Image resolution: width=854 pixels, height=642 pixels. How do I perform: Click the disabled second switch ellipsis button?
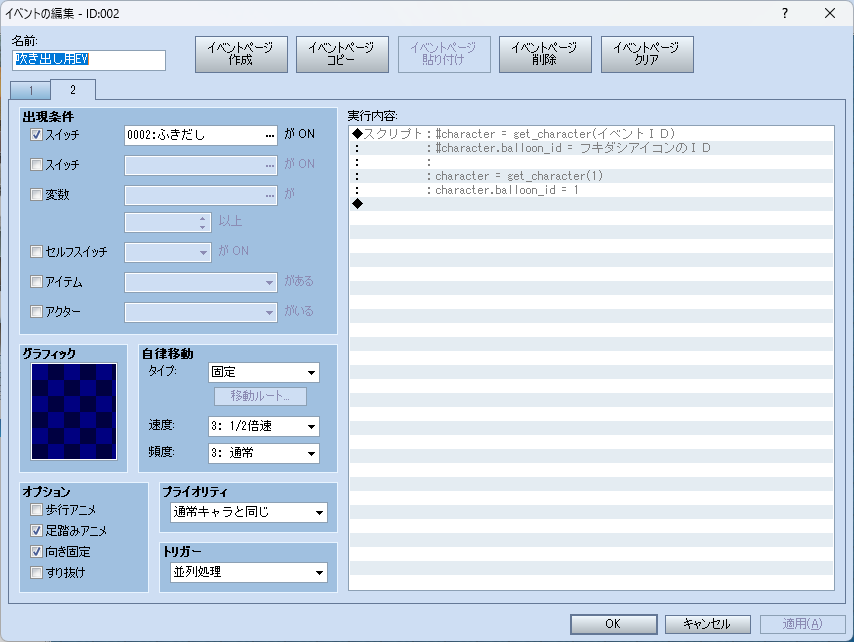pyautogui.click(x=270, y=166)
